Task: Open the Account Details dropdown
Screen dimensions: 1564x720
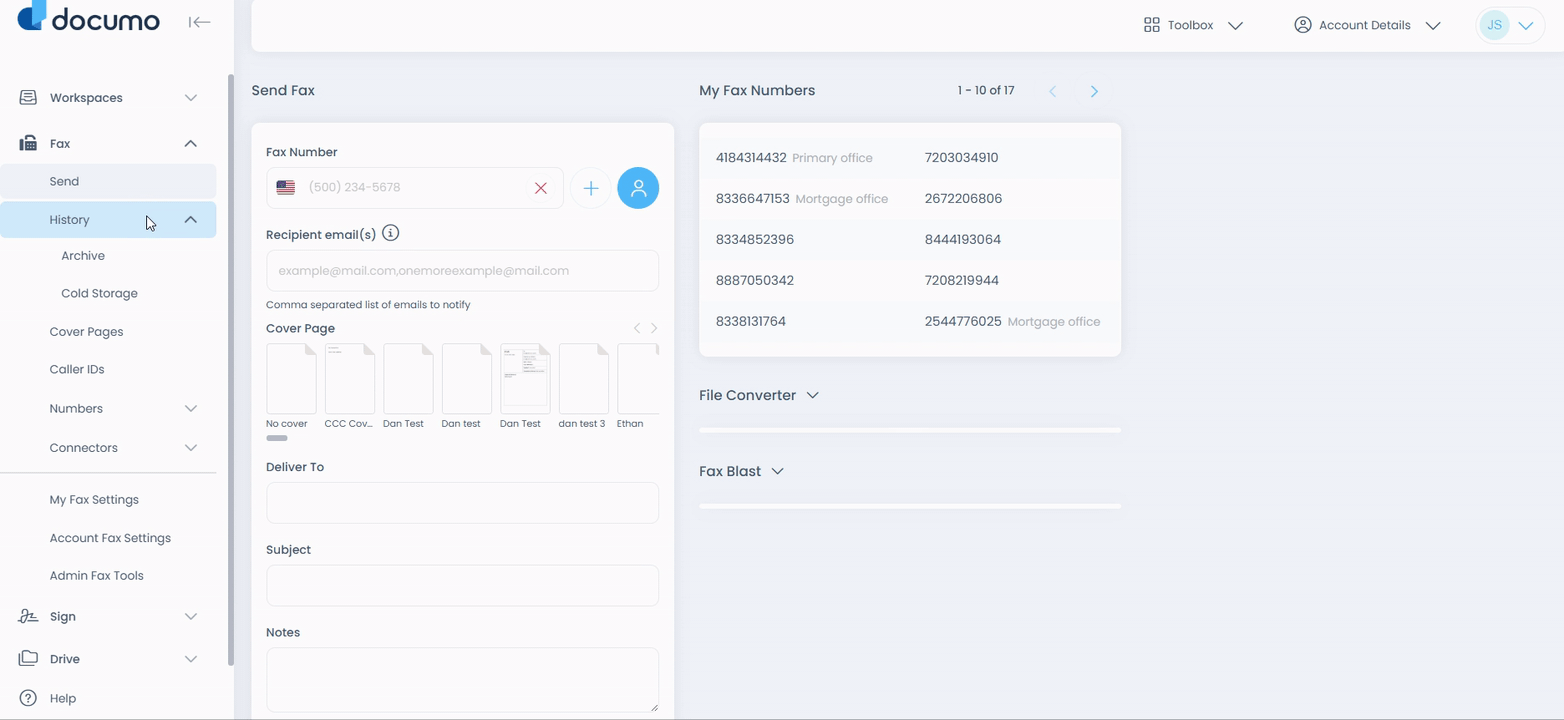Action: pyautogui.click(x=1366, y=25)
